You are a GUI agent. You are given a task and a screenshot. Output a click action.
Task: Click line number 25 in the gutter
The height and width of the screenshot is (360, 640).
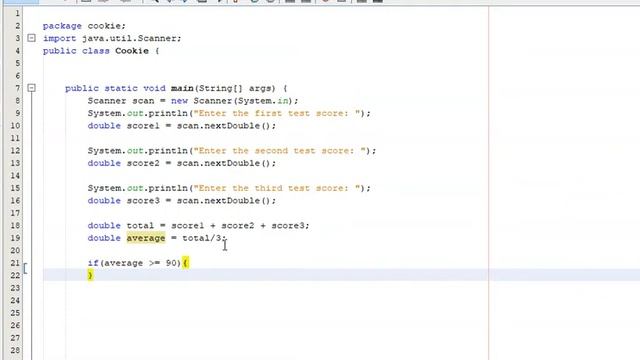[15, 313]
